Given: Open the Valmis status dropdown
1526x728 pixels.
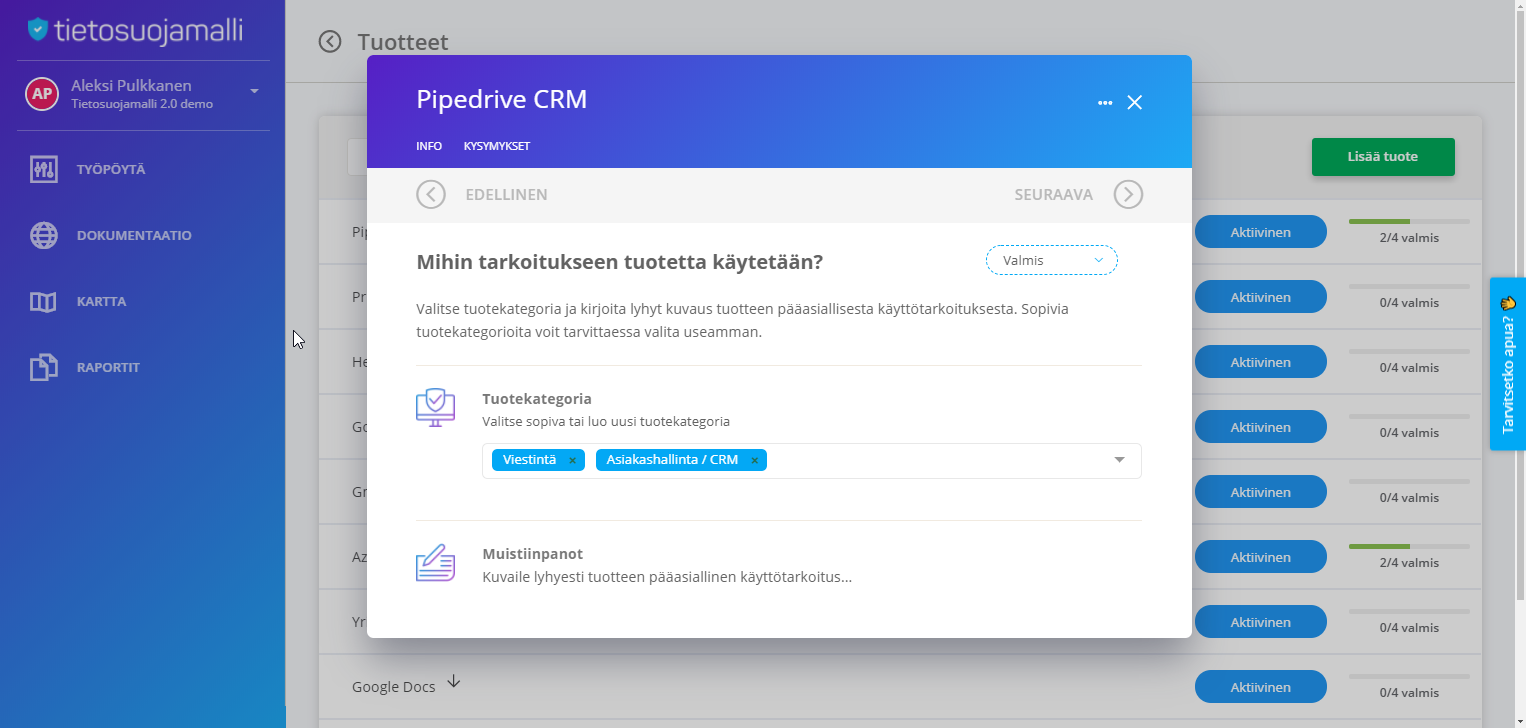Looking at the screenshot, I should tap(1052, 260).
